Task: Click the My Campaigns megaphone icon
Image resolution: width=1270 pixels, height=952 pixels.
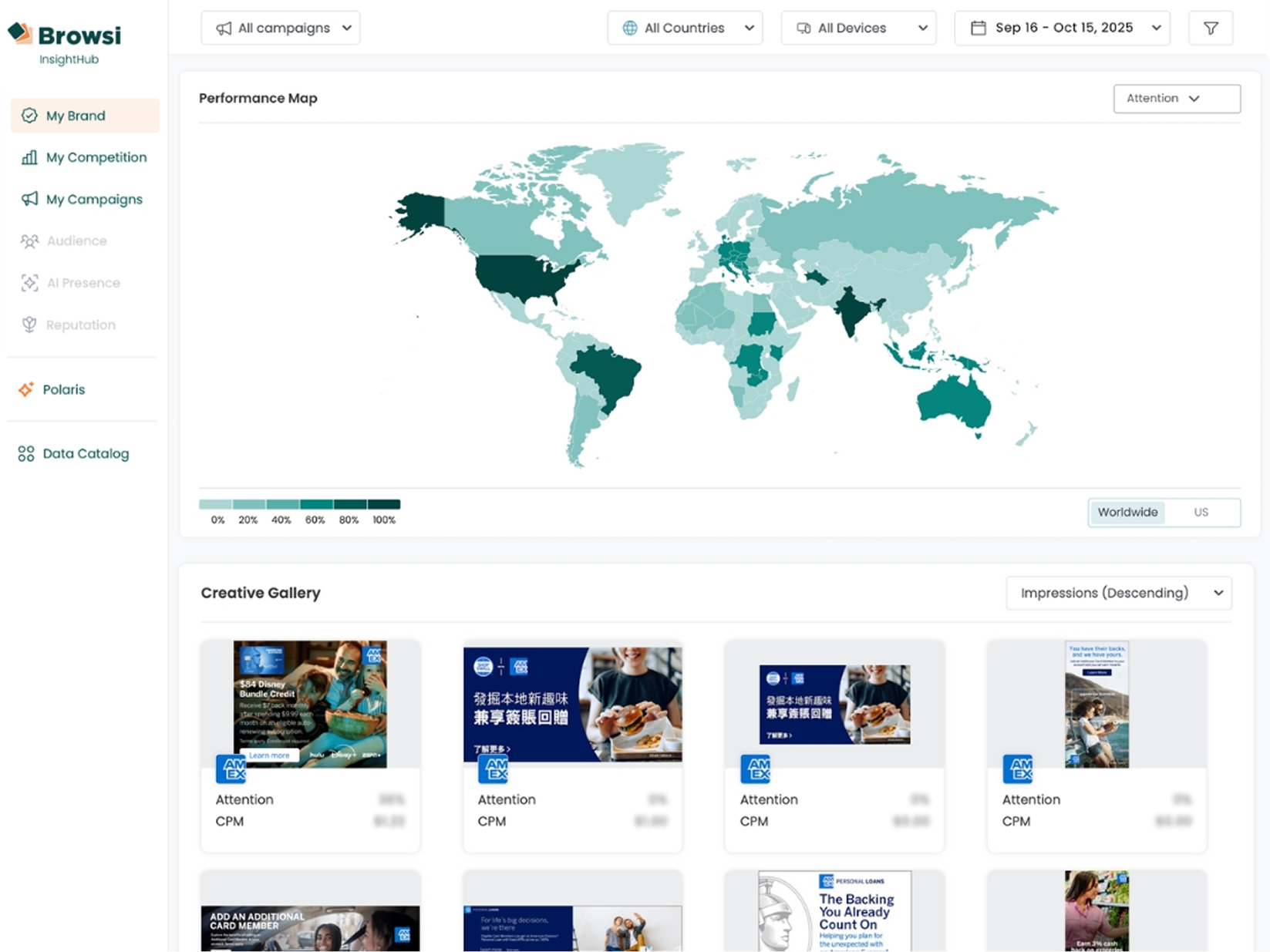Action: coord(29,200)
